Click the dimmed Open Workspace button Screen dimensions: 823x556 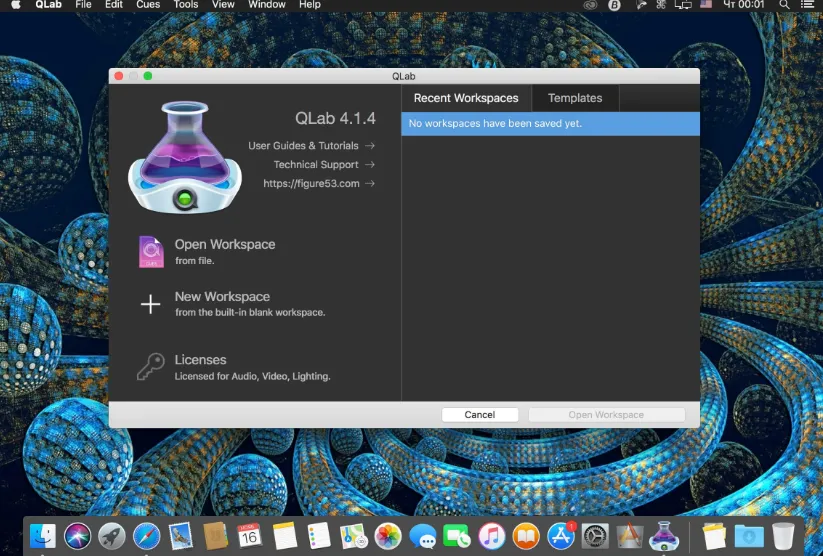606,415
